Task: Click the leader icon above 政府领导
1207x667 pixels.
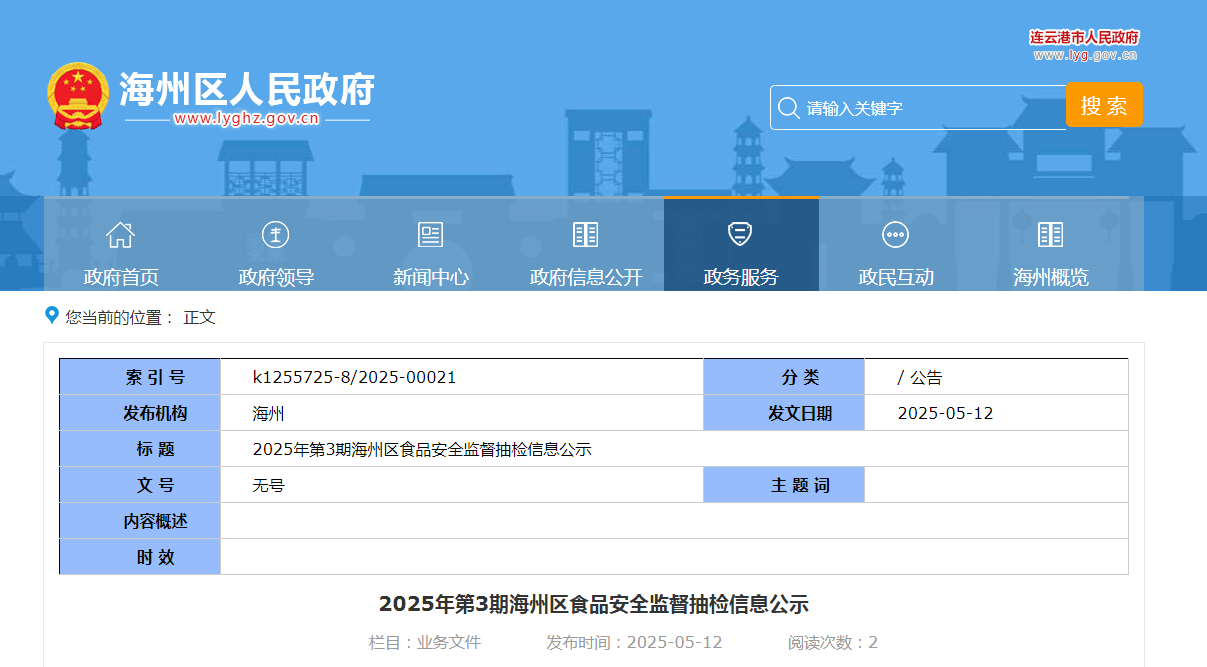Action: (x=275, y=235)
